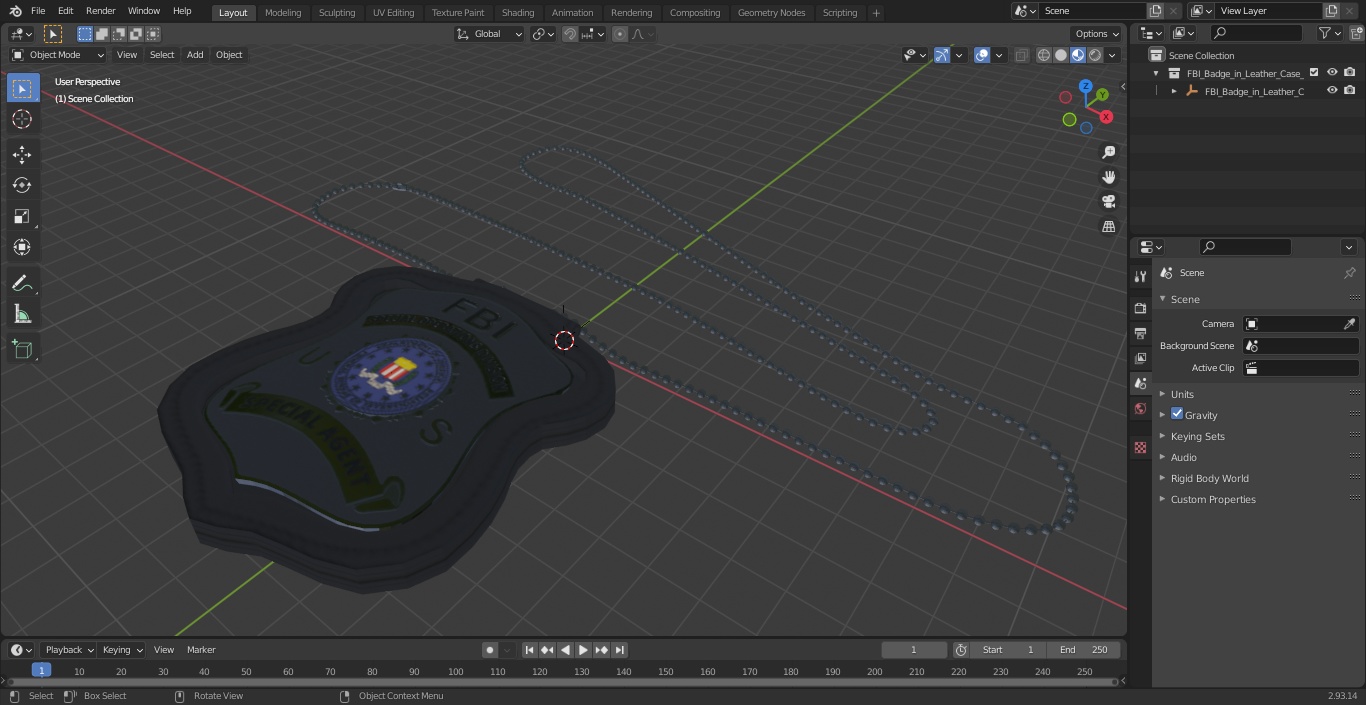Select the Add Cube tool

22,350
